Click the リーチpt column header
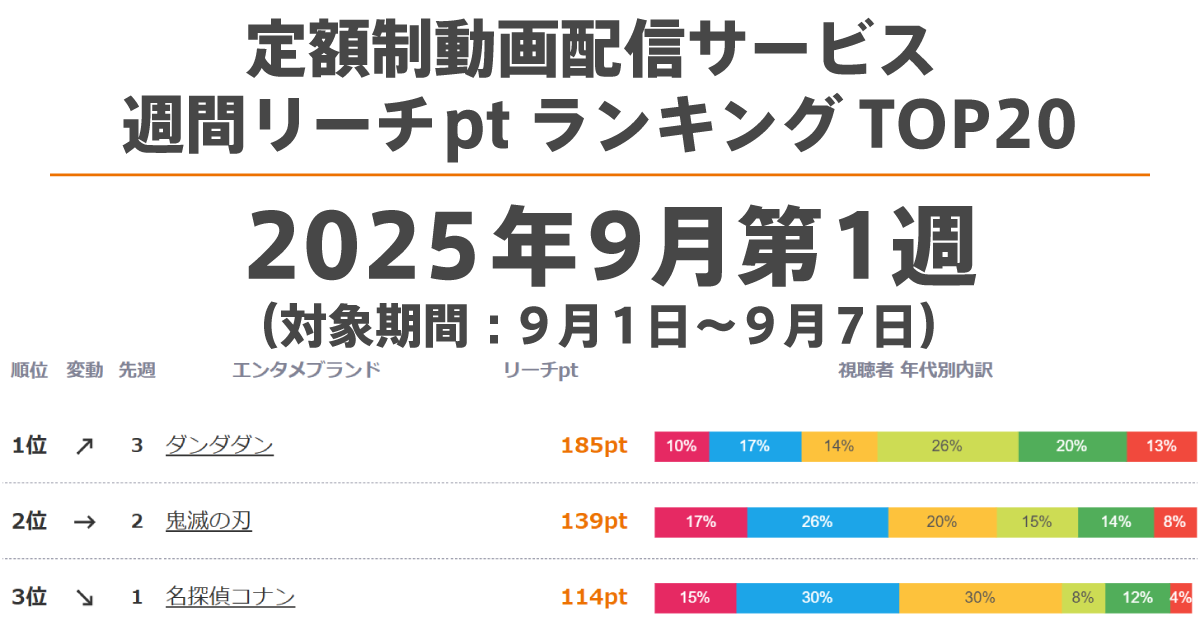This screenshot has width=1200, height=630. [x=541, y=370]
